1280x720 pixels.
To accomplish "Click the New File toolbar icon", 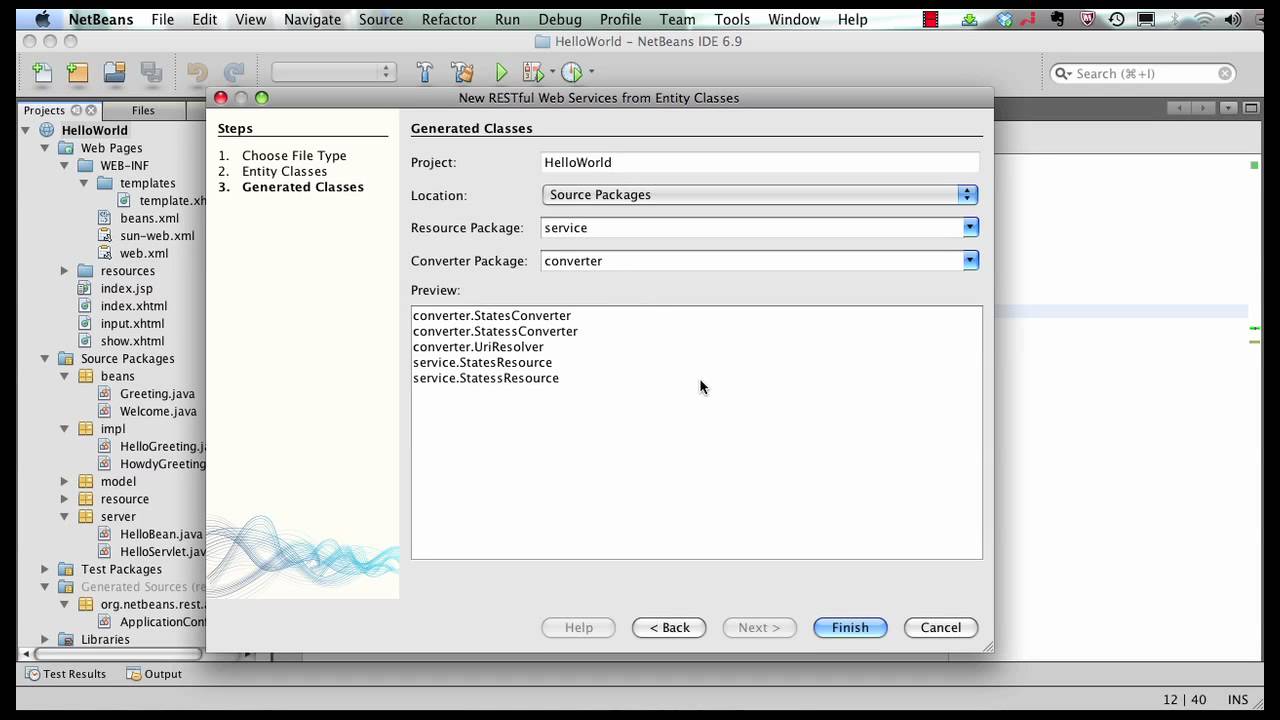I will pos(42,72).
